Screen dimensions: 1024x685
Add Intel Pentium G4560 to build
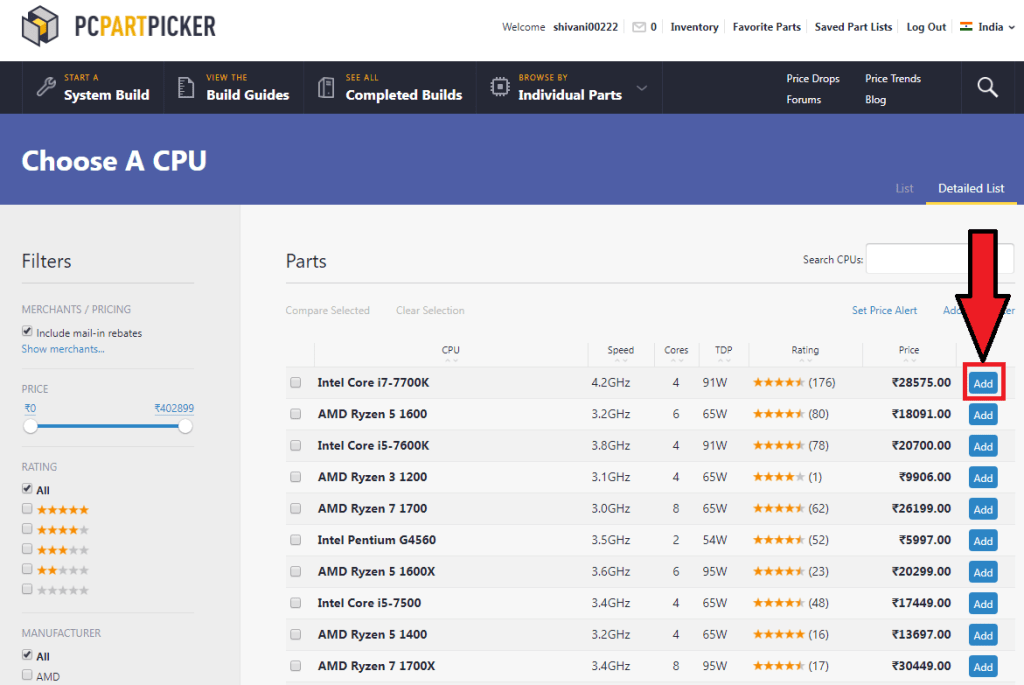(x=983, y=540)
